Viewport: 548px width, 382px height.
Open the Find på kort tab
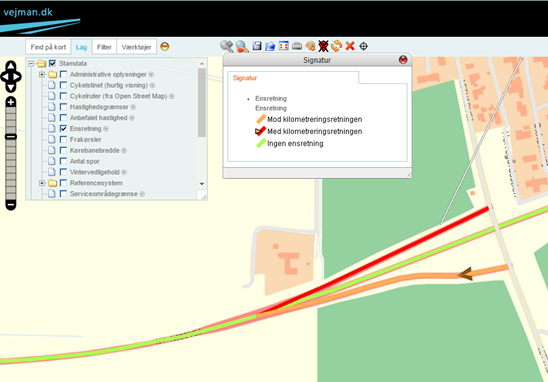[48, 47]
